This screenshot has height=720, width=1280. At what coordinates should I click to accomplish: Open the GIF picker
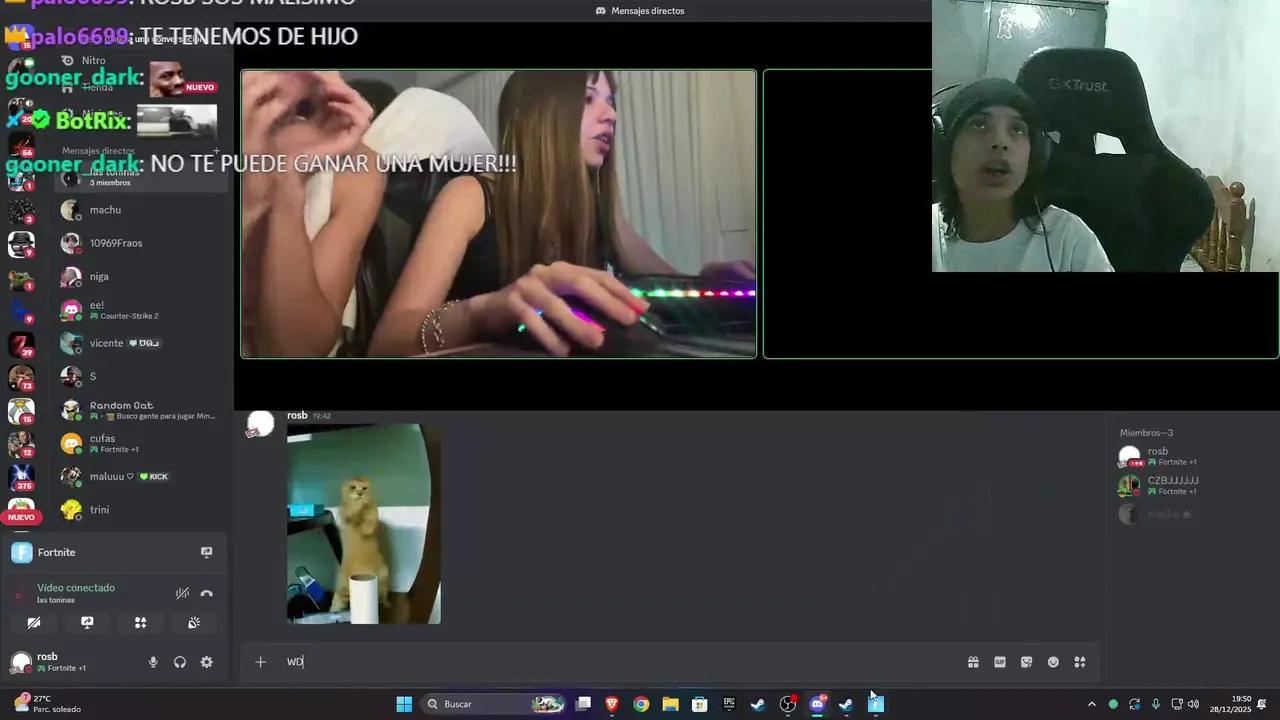click(1000, 662)
